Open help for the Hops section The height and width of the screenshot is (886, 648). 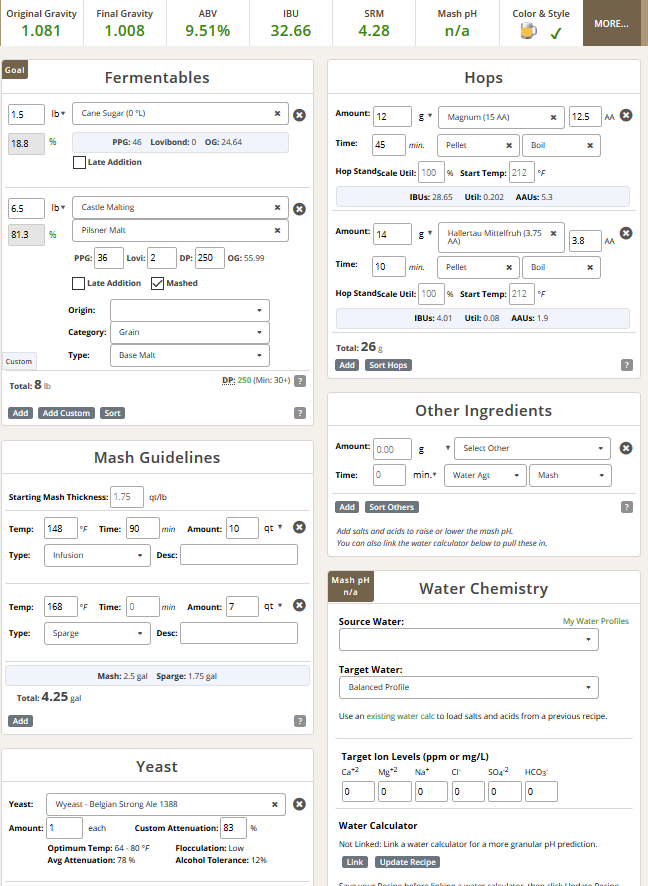pyautogui.click(x=627, y=365)
